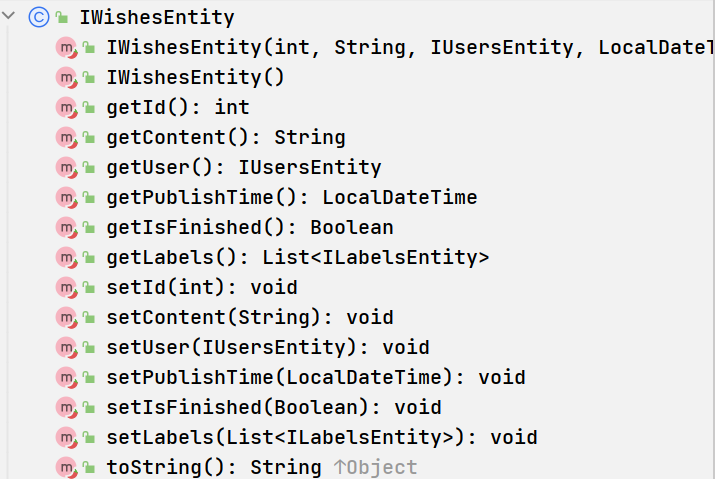715x479 pixels.
Task: Click the method icon beside getContent()
Action: pyautogui.click(x=67, y=138)
